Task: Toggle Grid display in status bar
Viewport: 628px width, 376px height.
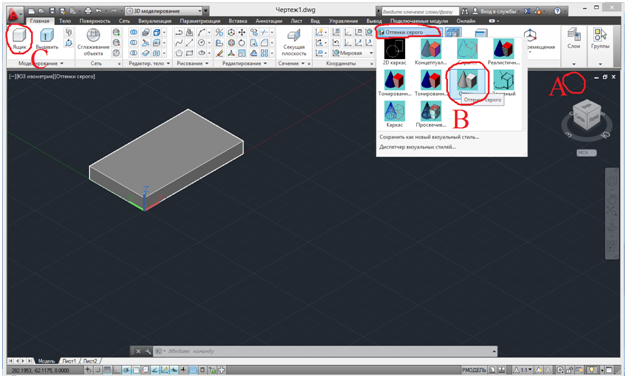Action: click(x=107, y=370)
